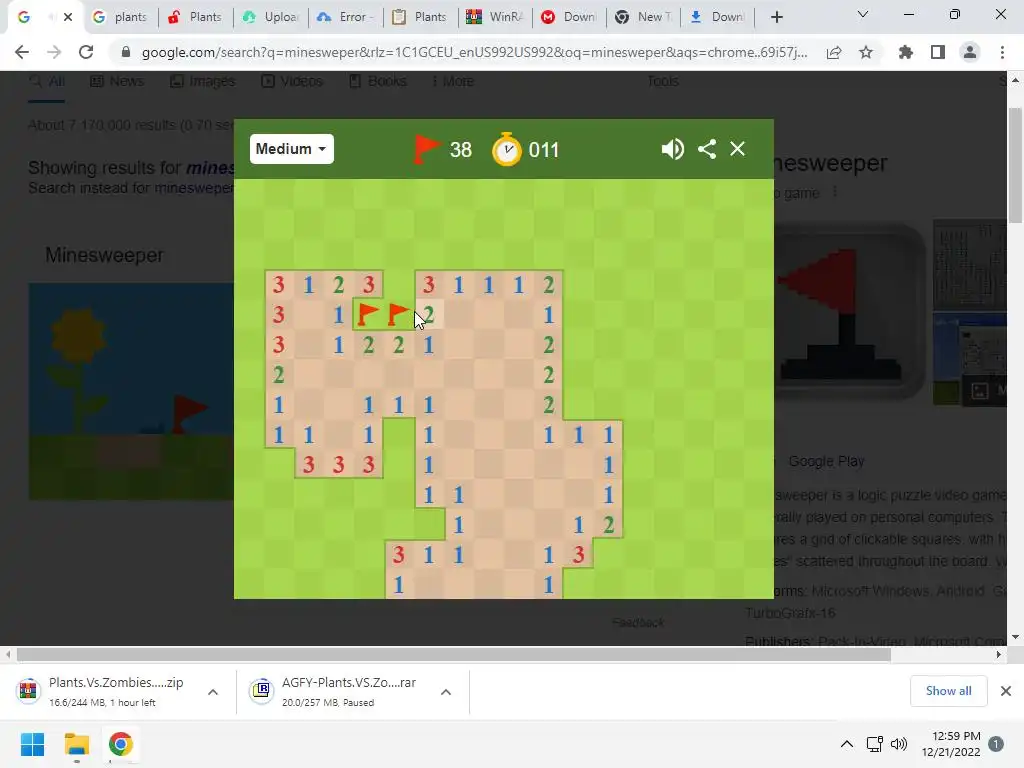The width and height of the screenshot is (1024, 768).
Task: Bookmark this page with the star icon
Action: point(866,52)
